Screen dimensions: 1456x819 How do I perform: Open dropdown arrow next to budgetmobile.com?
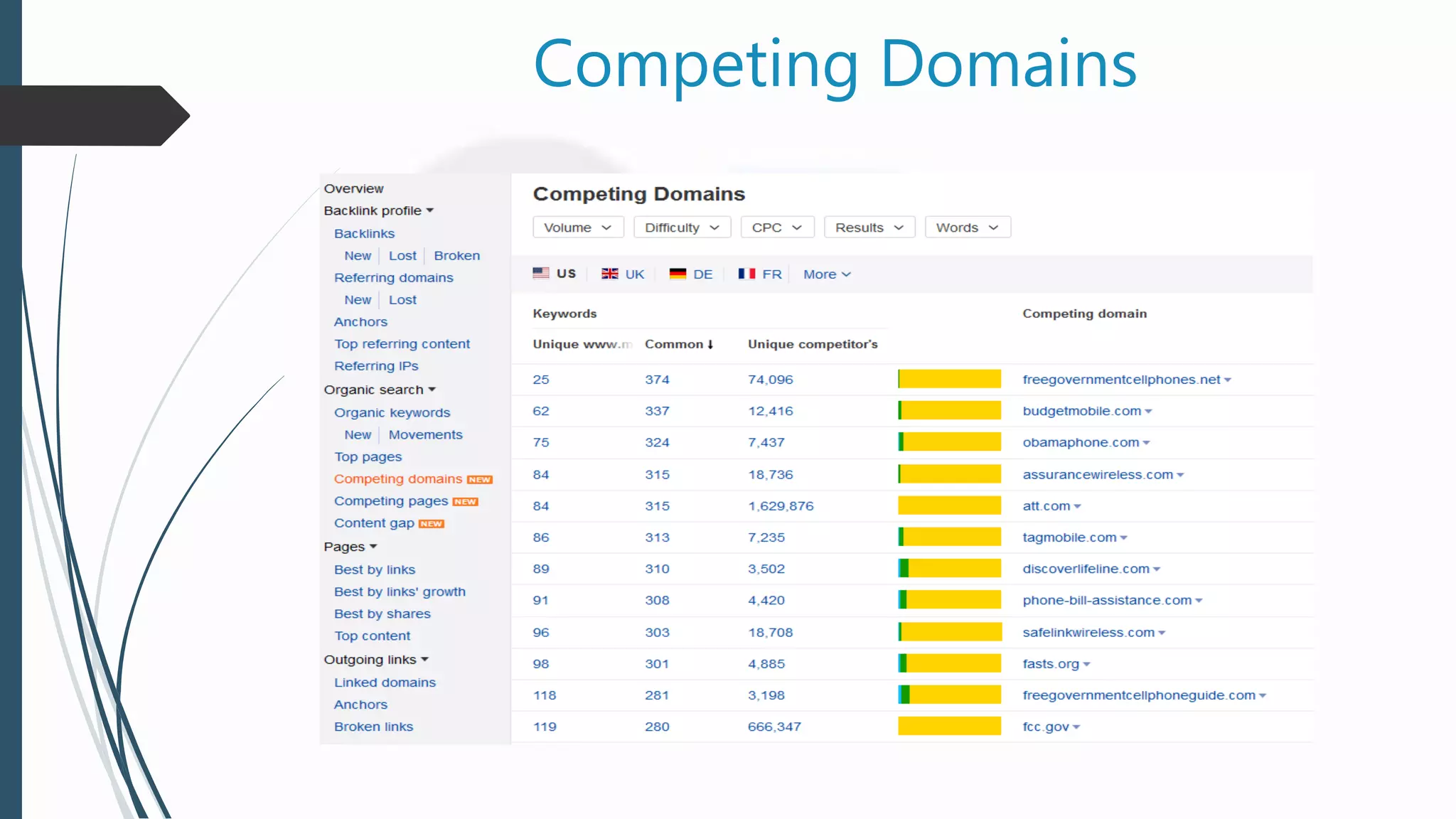coord(1148,412)
